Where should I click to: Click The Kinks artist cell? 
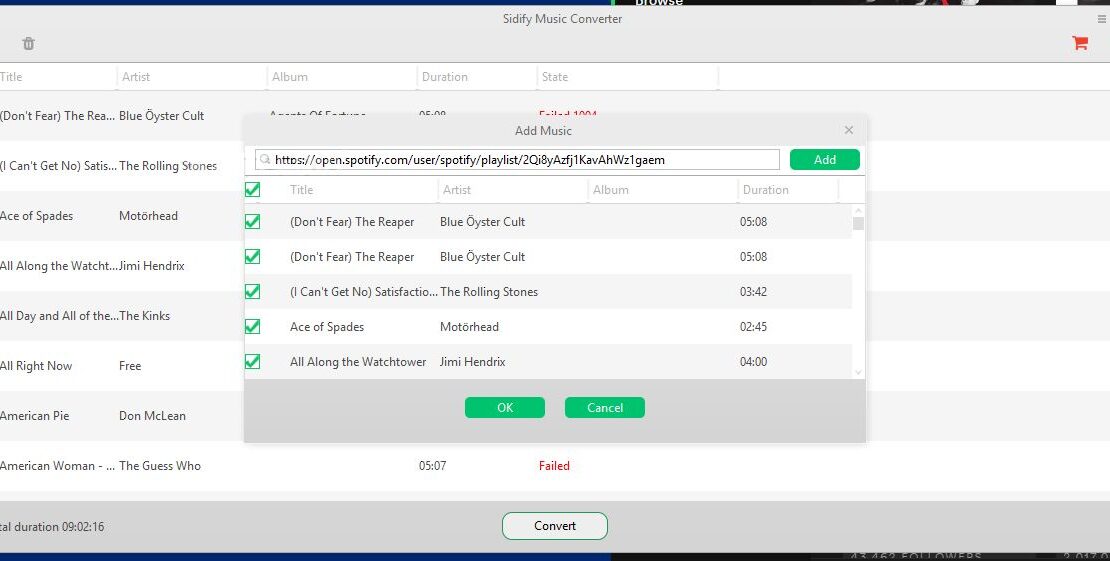coord(144,315)
